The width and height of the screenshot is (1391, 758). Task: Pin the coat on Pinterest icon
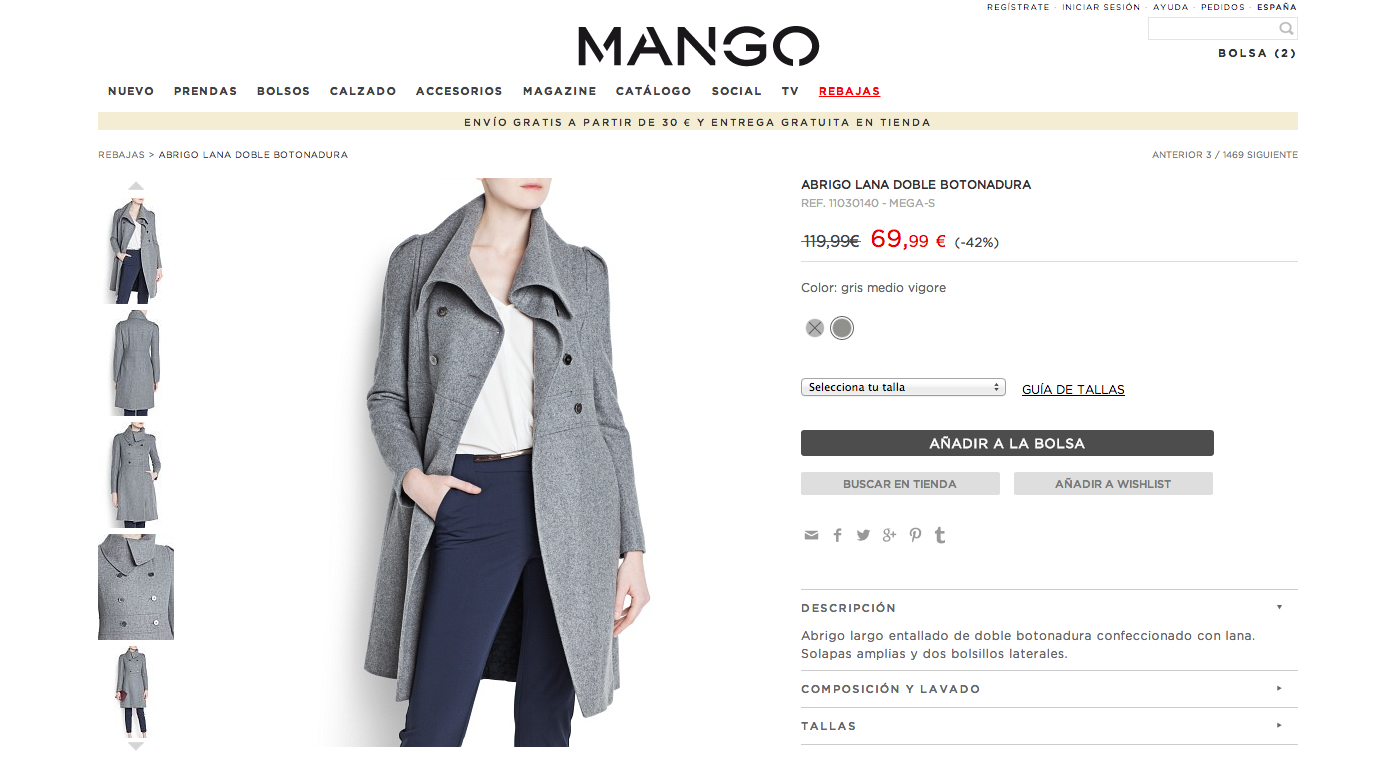click(x=915, y=535)
